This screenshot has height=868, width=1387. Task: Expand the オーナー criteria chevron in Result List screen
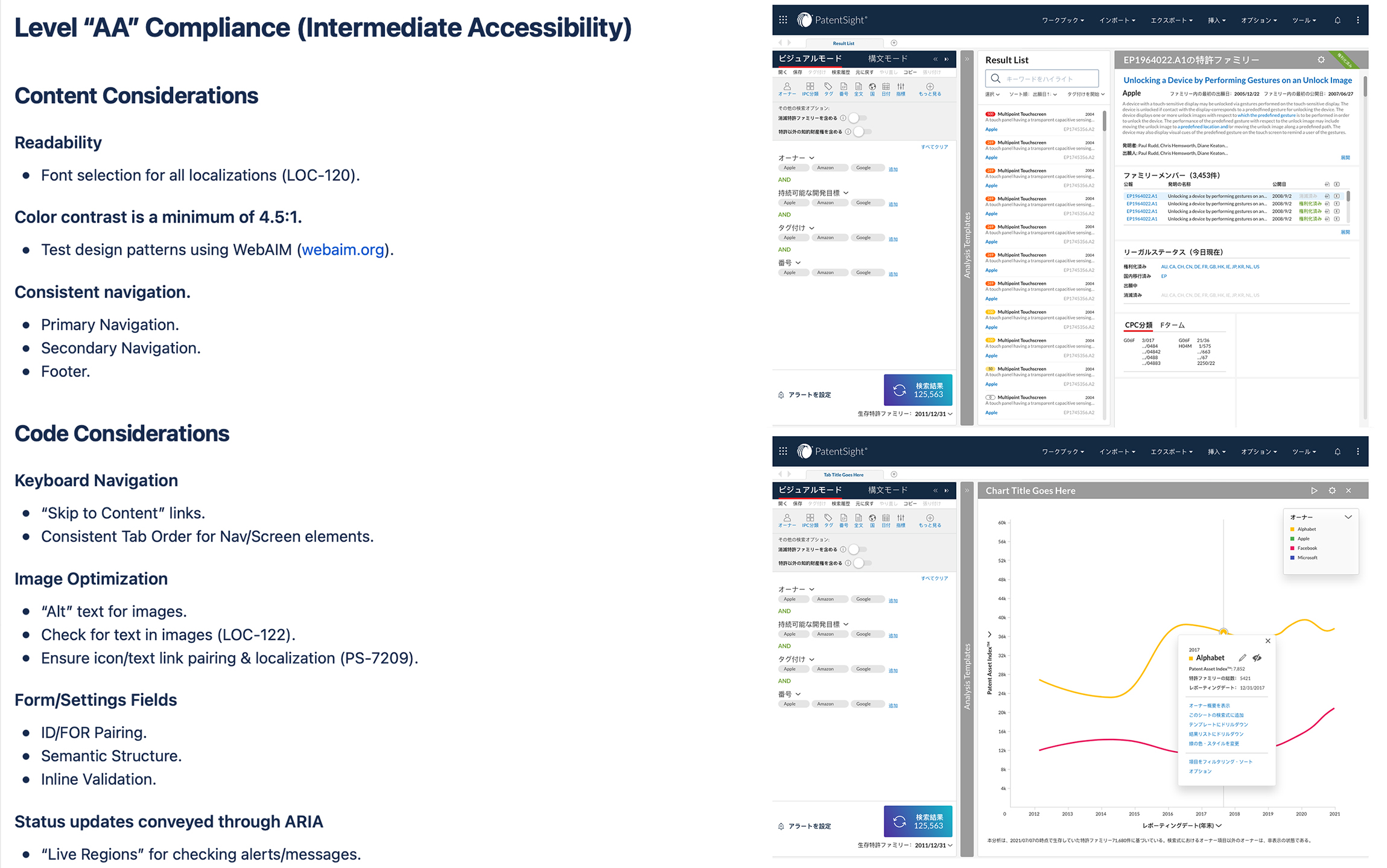pyautogui.click(x=812, y=158)
